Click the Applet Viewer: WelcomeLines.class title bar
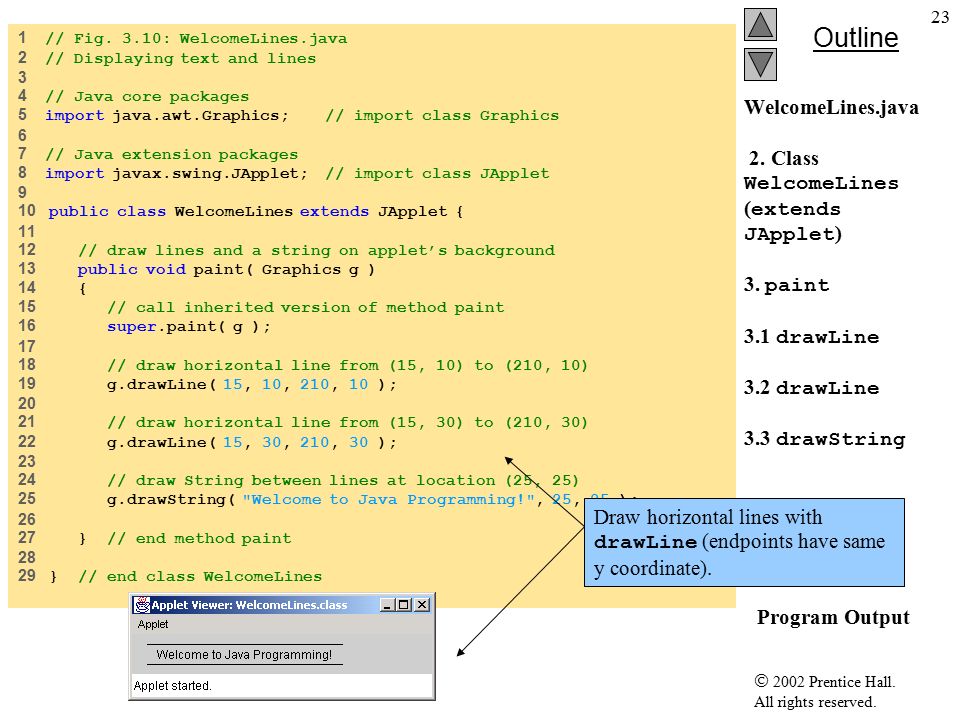Screen dimensions: 960x720 [282, 605]
